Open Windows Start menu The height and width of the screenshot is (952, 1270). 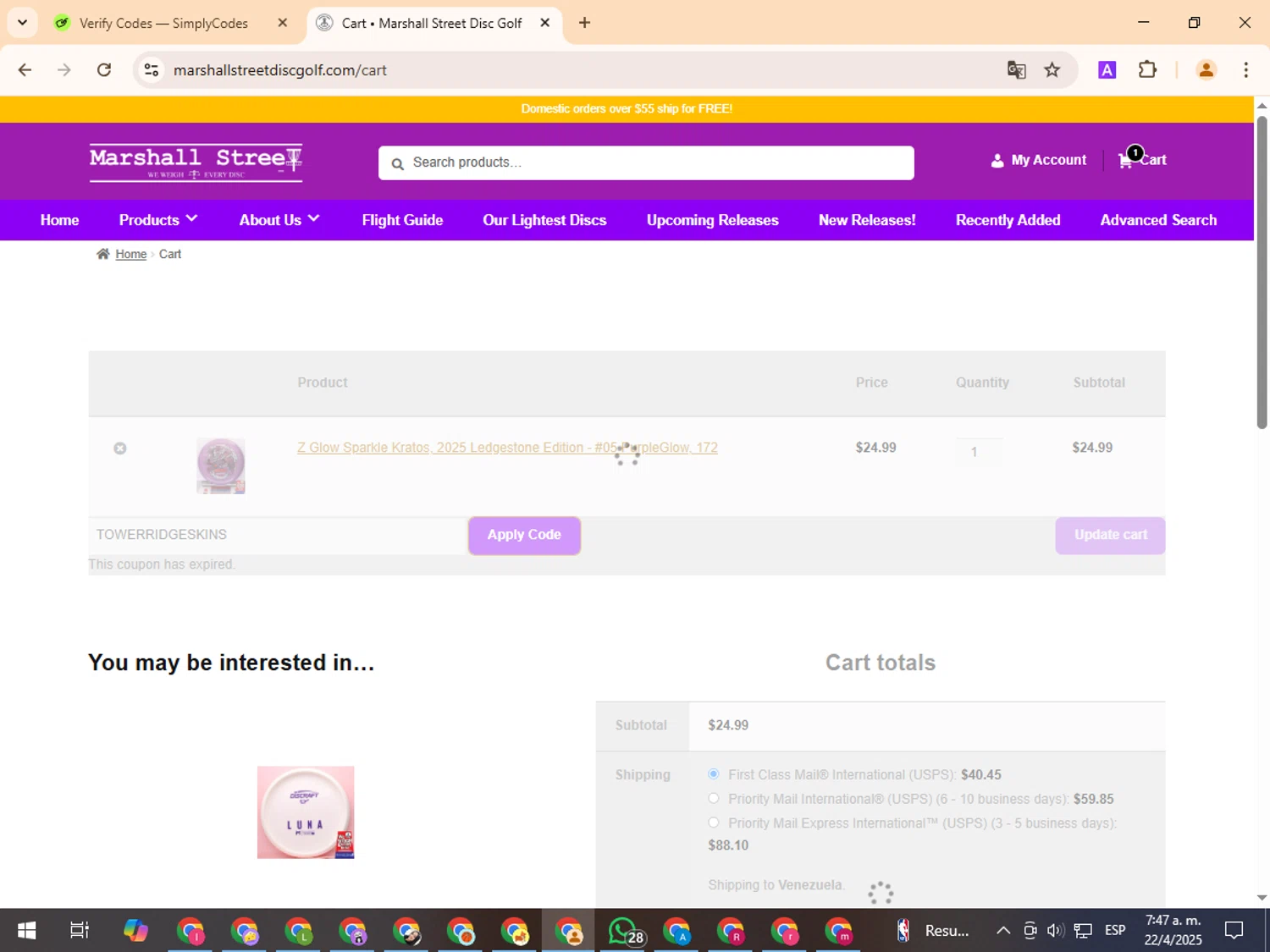pos(26,931)
